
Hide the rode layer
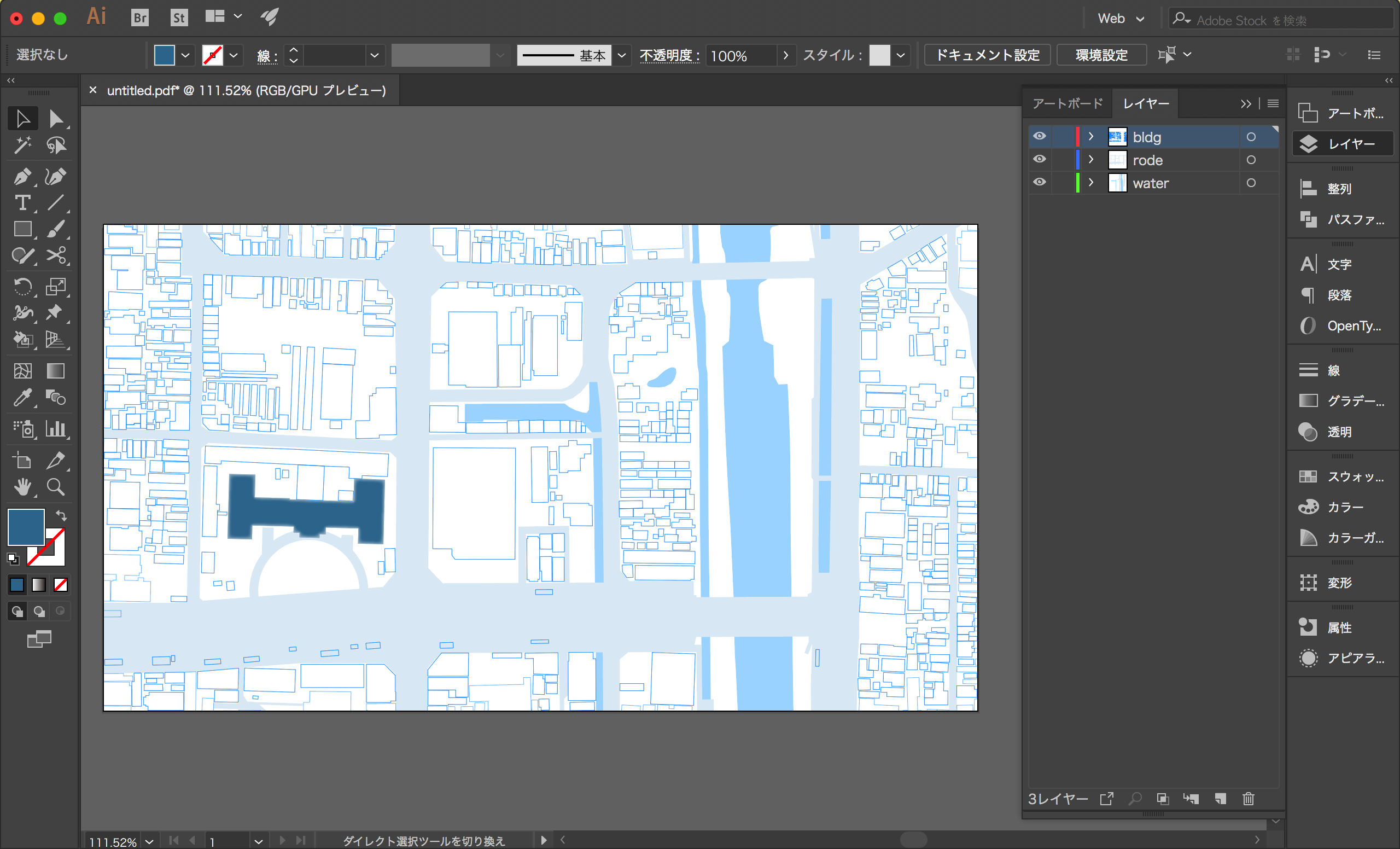coord(1039,160)
